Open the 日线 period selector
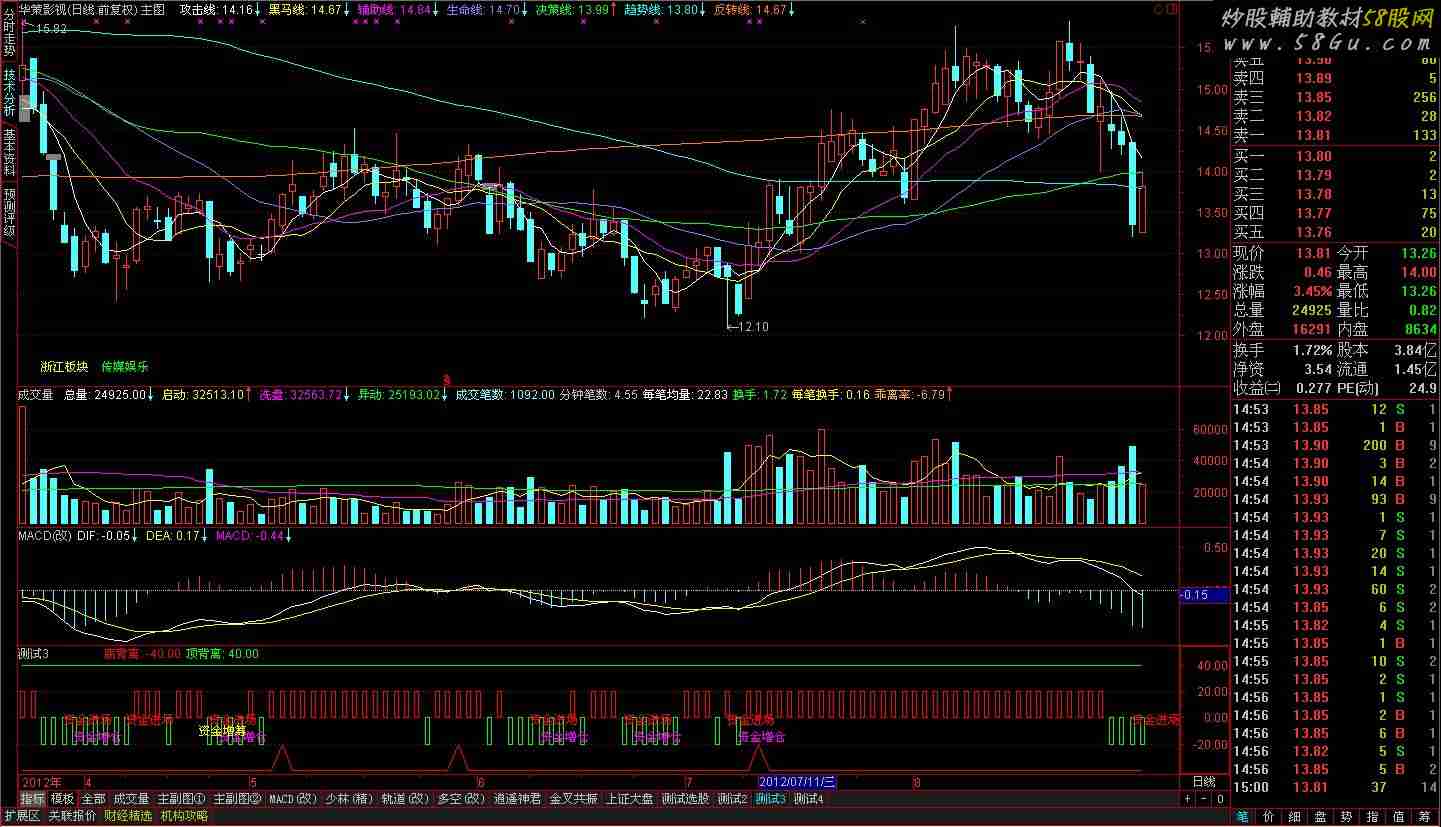This screenshot has height=827, width=1441. [1204, 781]
